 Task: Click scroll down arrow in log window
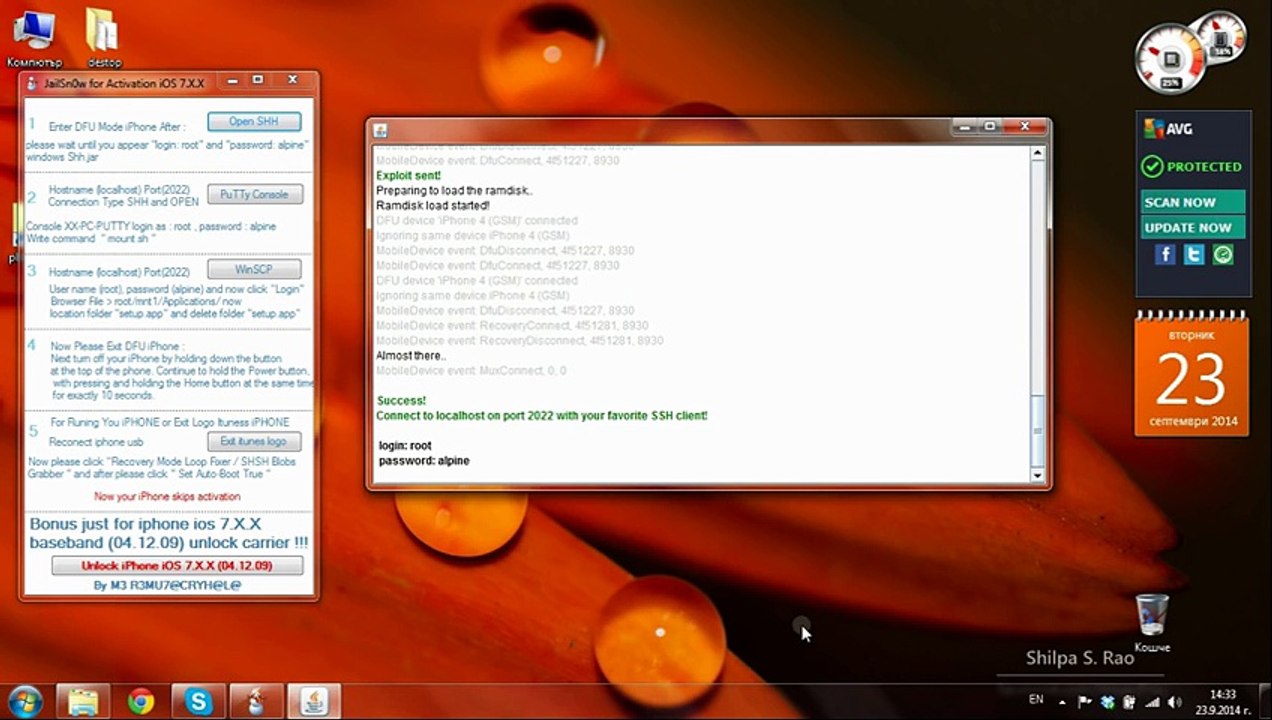point(1038,475)
